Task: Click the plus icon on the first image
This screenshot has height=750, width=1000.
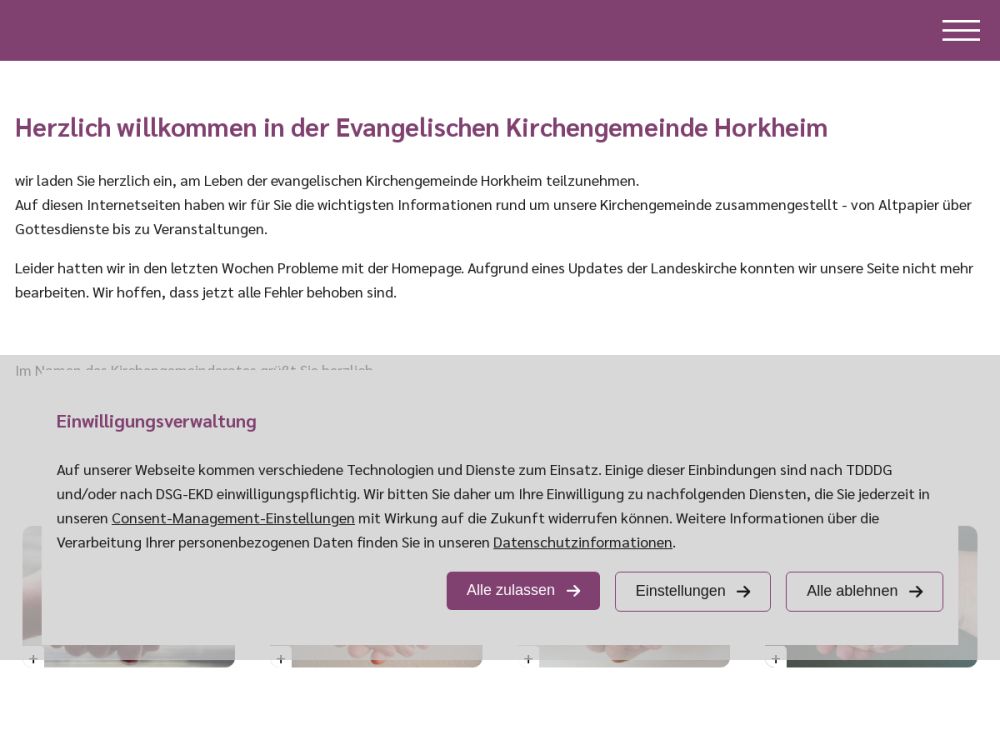Action: [33, 658]
